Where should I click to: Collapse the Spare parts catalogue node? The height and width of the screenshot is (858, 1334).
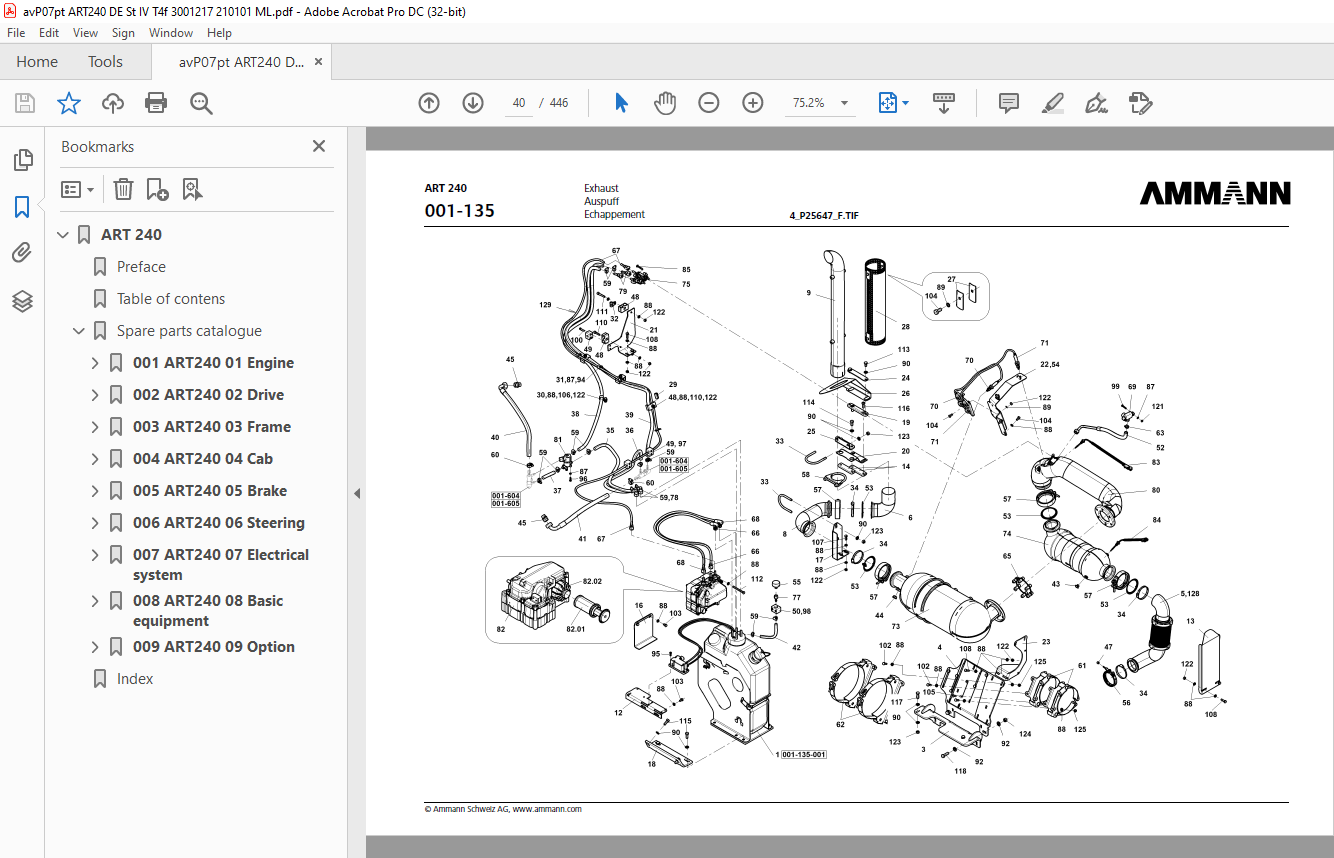click(79, 331)
